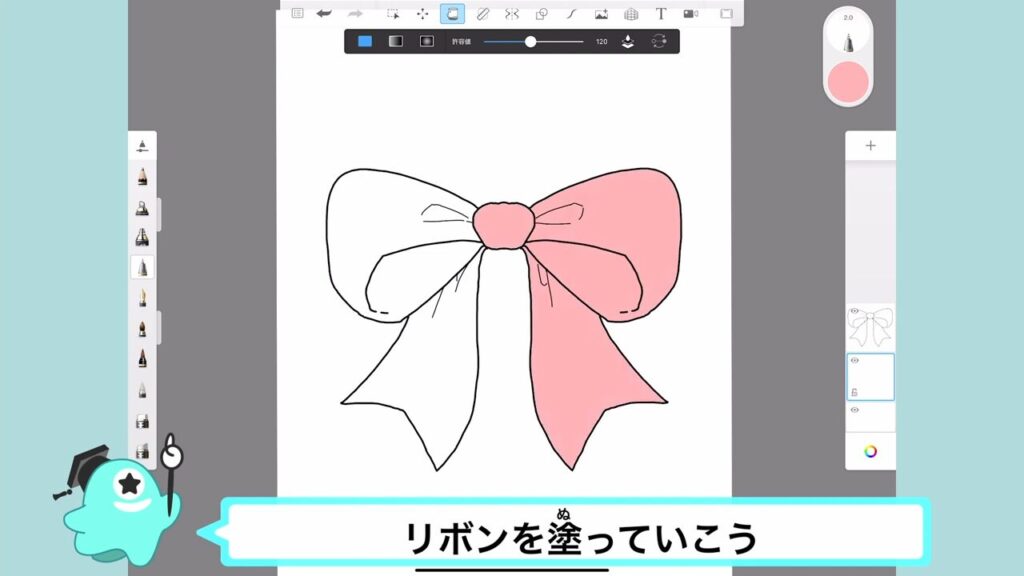Select the flood fill tool
Image resolution: width=1024 pixels, height=576 pixels.
pos(452,14)
